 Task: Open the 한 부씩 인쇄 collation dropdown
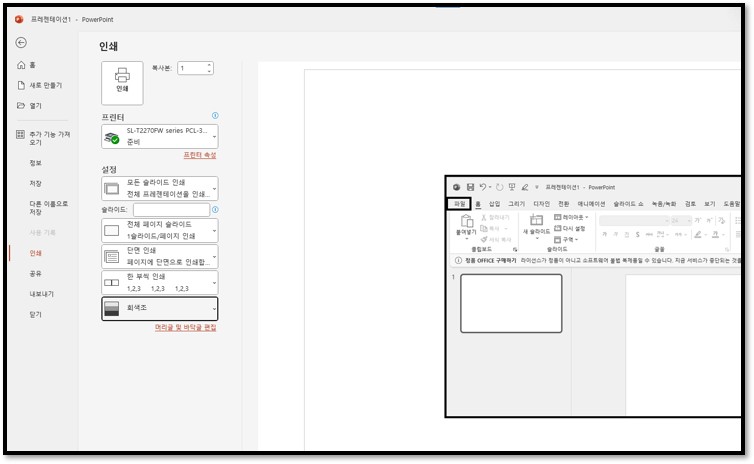click(x=160, y=282)
